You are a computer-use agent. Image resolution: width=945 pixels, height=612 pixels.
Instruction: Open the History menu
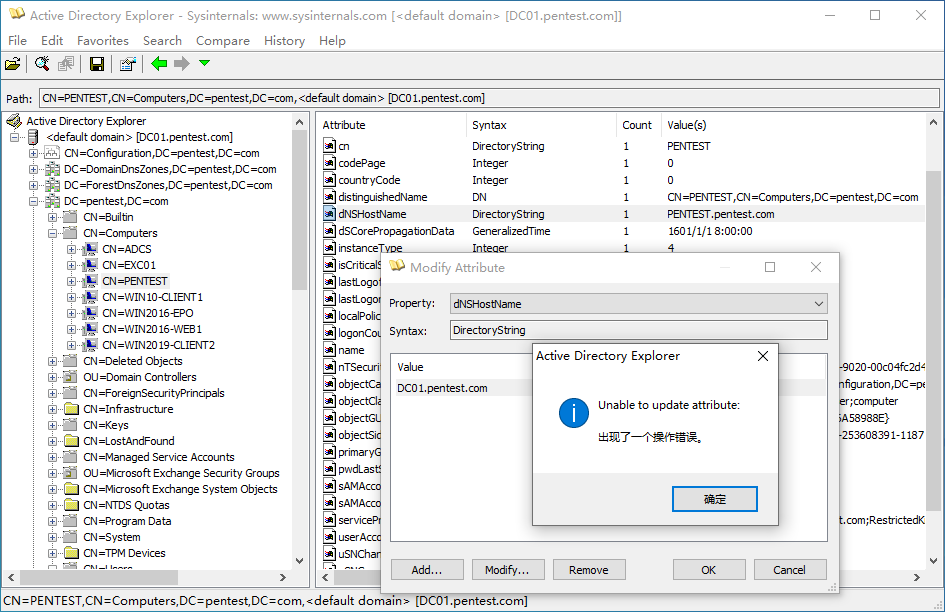pyautogui.click(x=284, y=40)
